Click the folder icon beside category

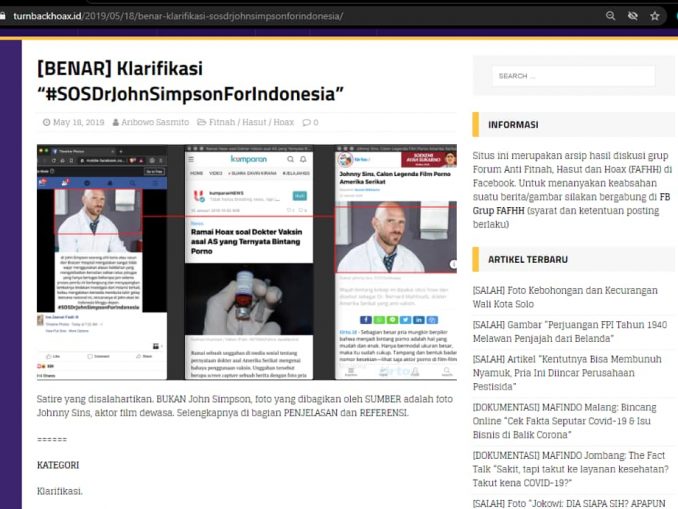201,122
